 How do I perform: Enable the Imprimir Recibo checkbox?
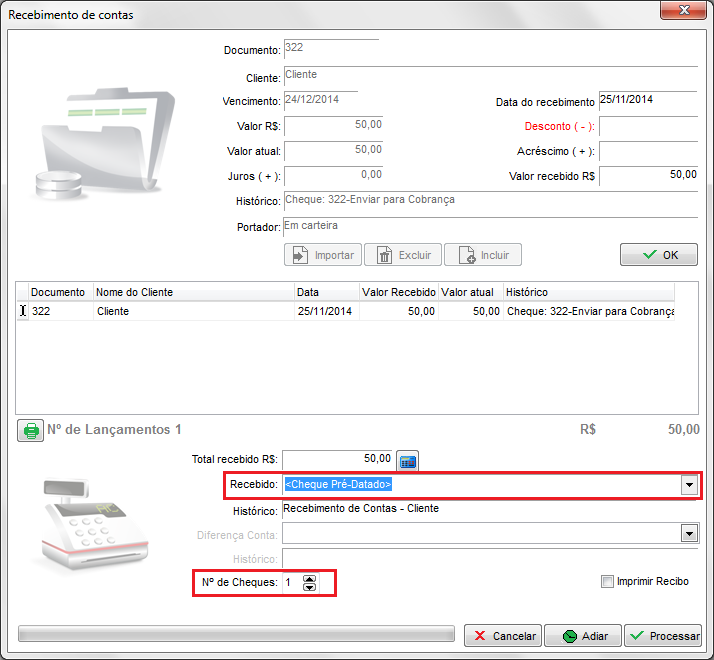pos(608,581)
